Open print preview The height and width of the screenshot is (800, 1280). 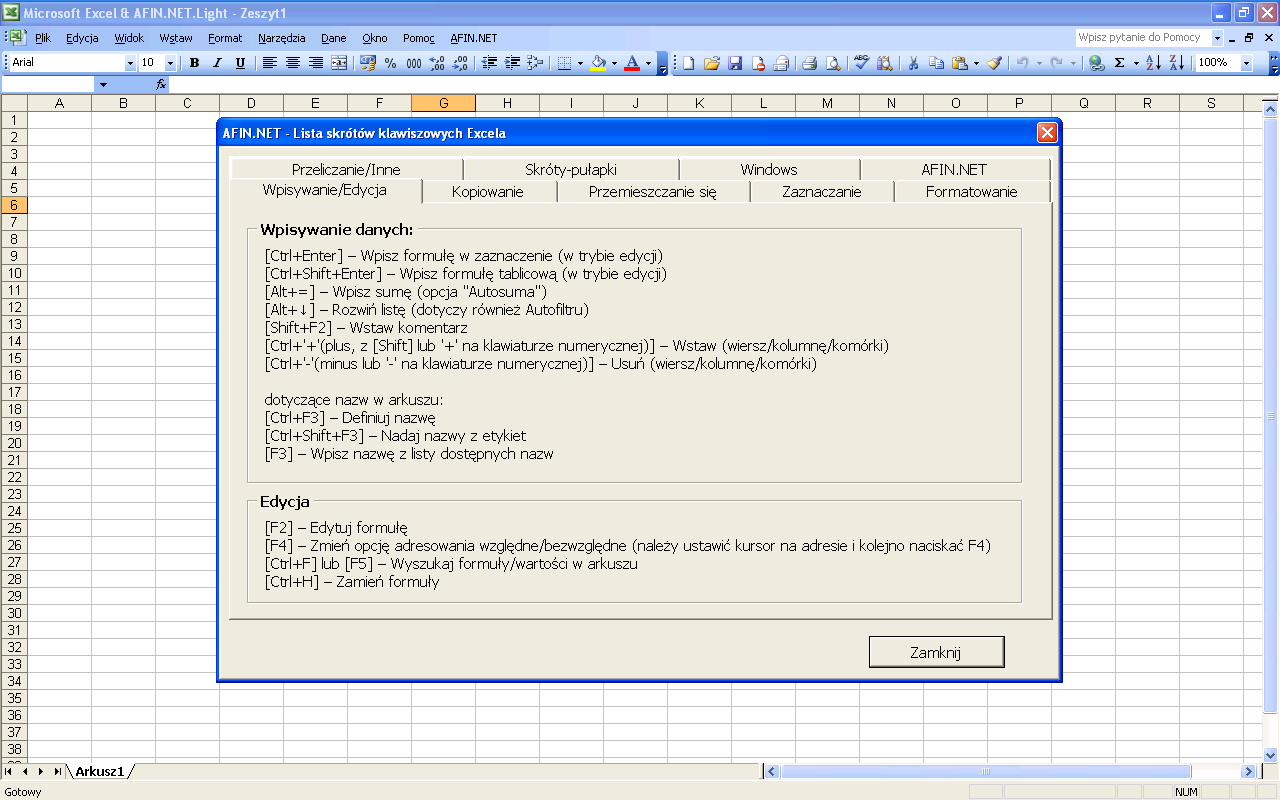click(834, 63)
